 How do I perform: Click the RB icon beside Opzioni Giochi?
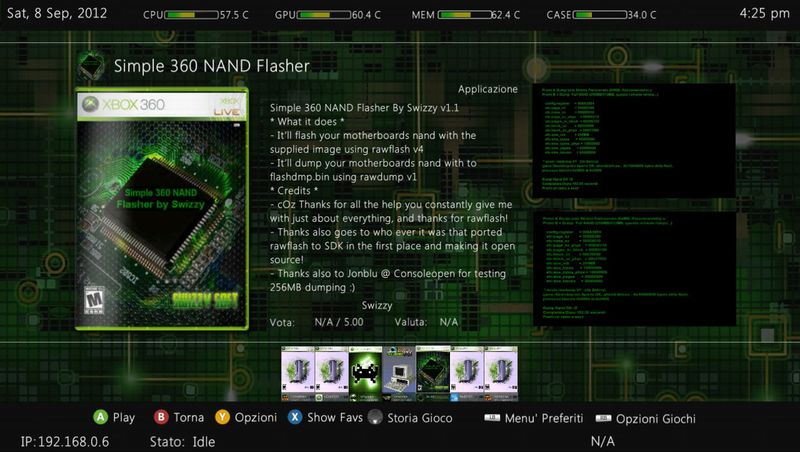click(x=602, y=418)
